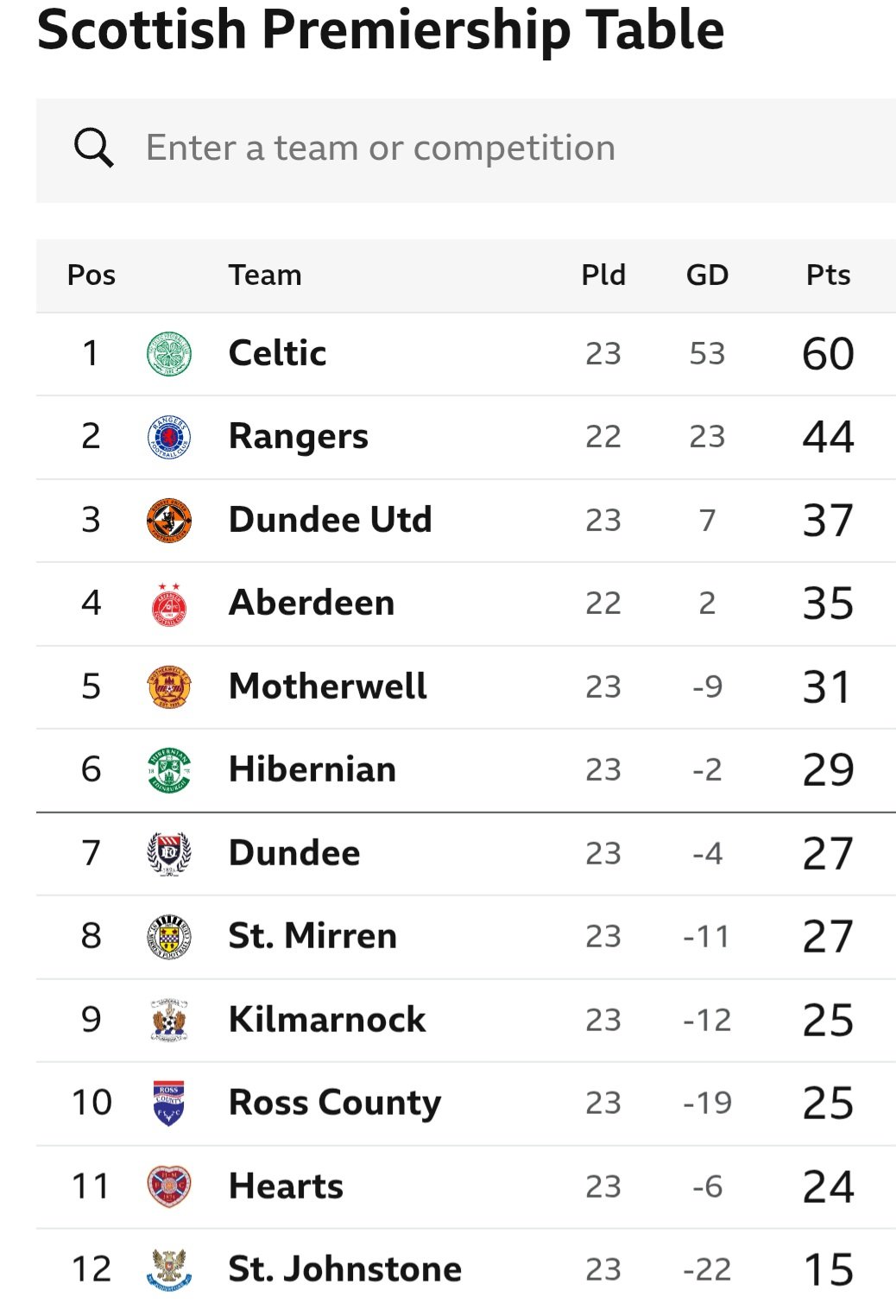Click the Rangers club crest
Screen dimensions: 896x1316
(x=169, y=437)
